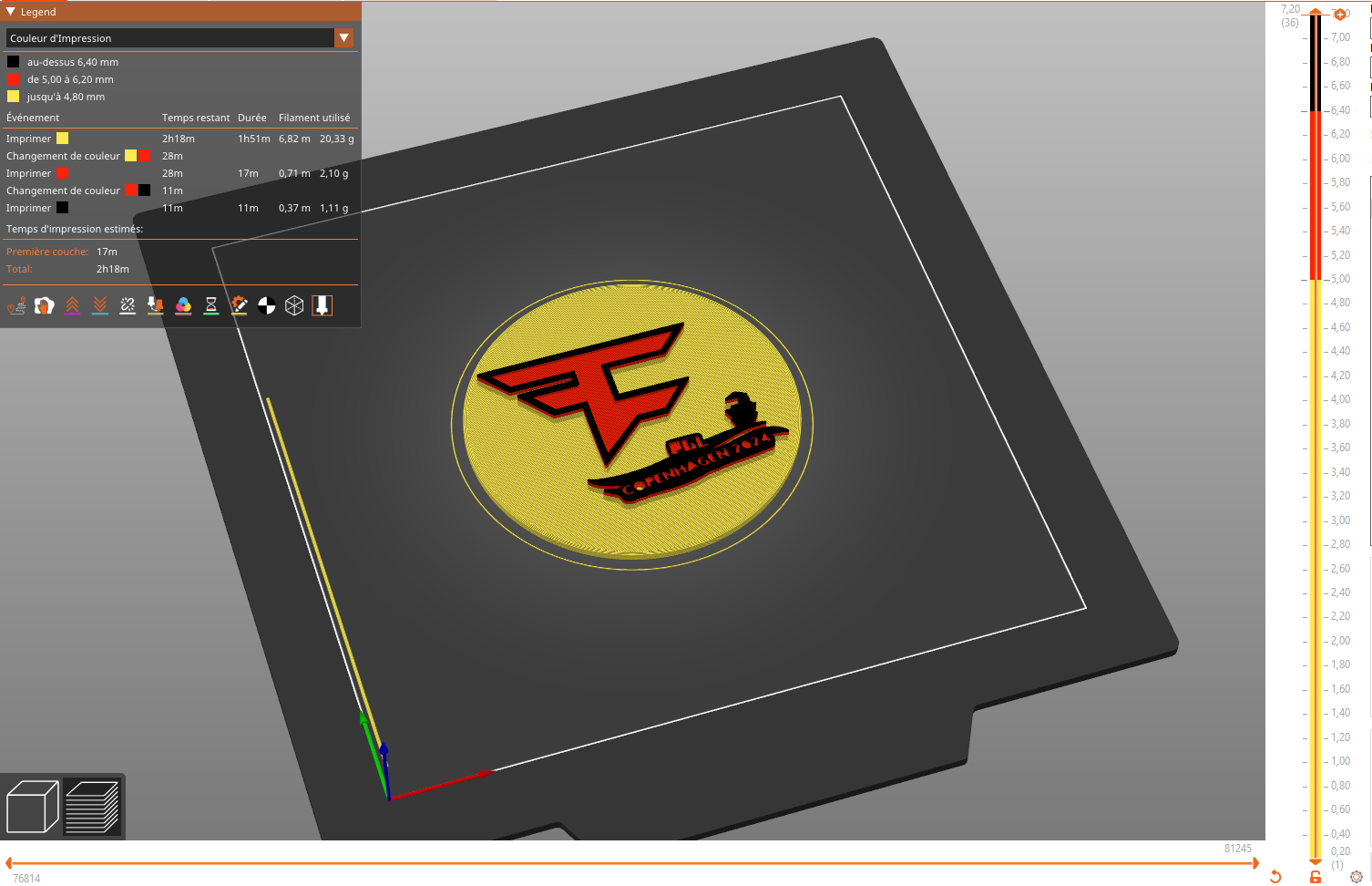
Task: Click the add color change plus icon
Action: point(1339,15)
